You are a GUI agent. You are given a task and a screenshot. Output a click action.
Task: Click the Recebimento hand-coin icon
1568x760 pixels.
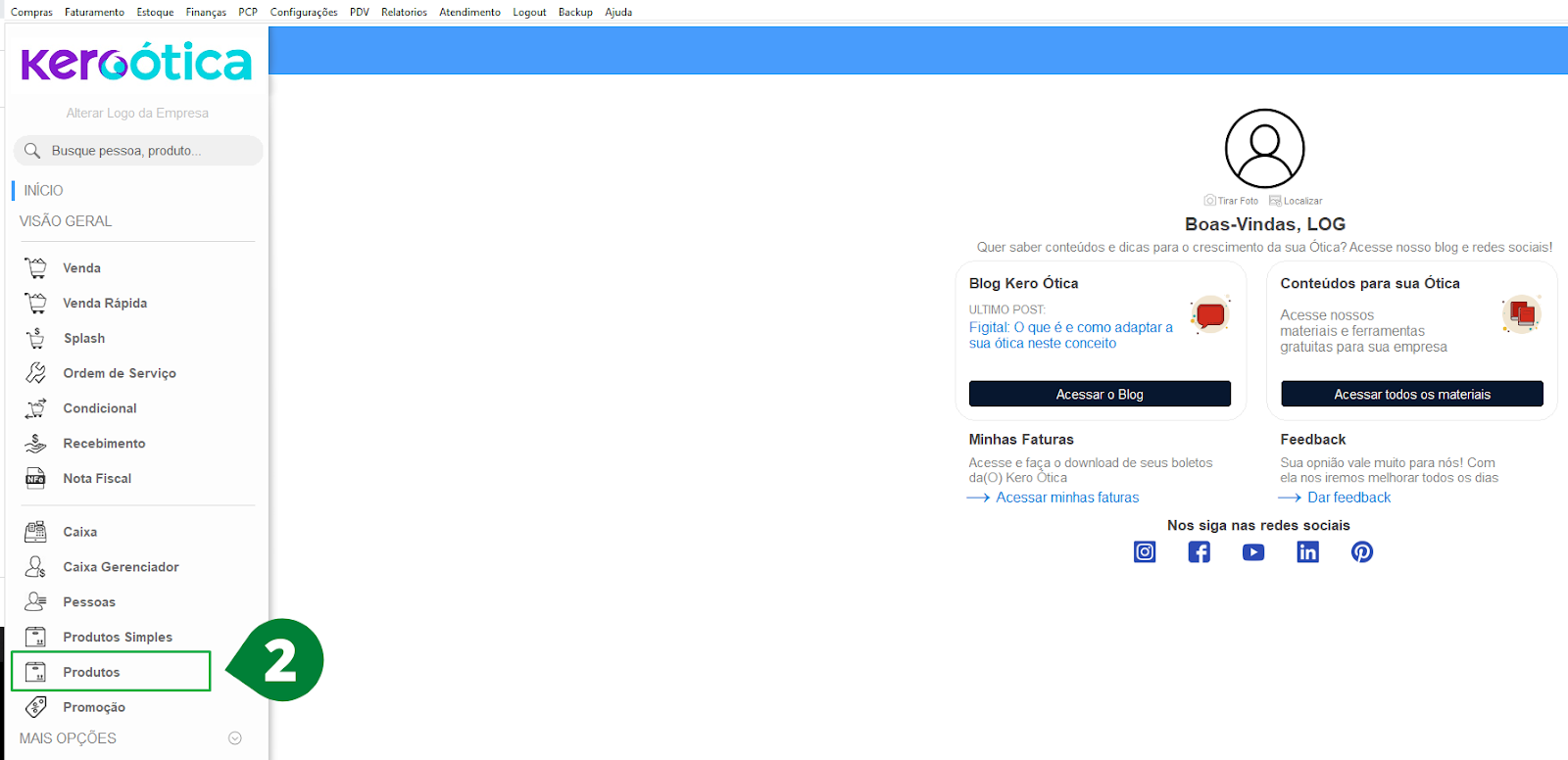coord(35,443)
